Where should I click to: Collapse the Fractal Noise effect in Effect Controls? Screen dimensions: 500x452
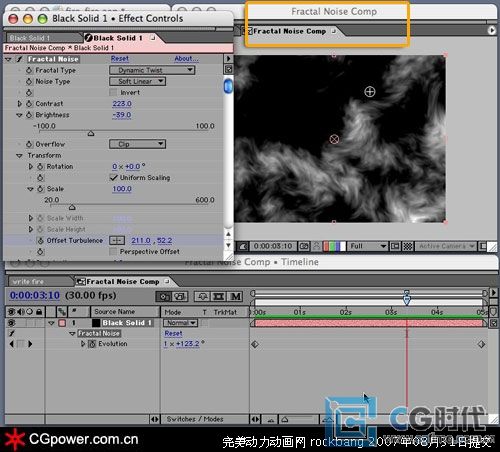point(8,59)
